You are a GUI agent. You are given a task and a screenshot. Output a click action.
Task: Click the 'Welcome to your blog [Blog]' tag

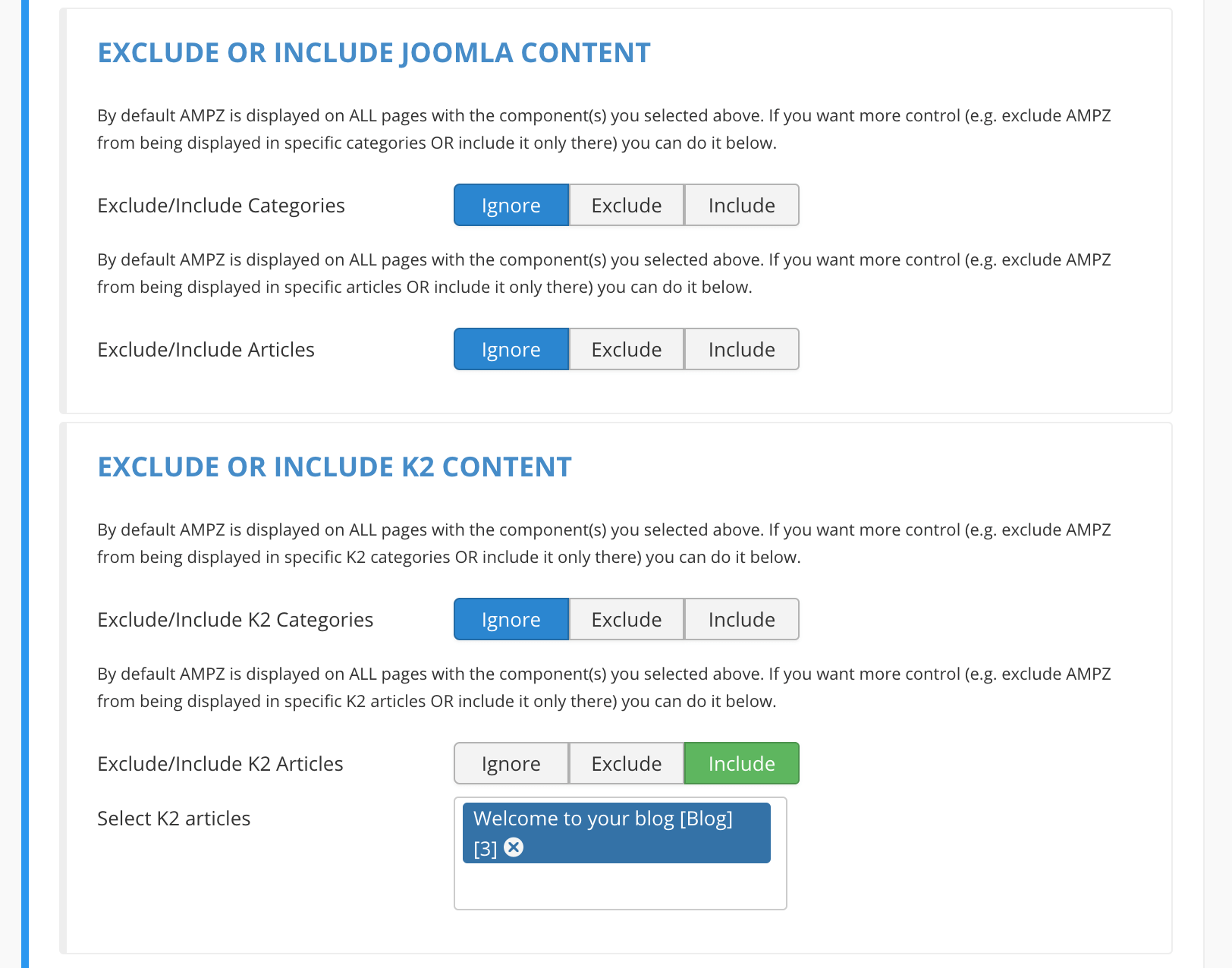[602, 819]
